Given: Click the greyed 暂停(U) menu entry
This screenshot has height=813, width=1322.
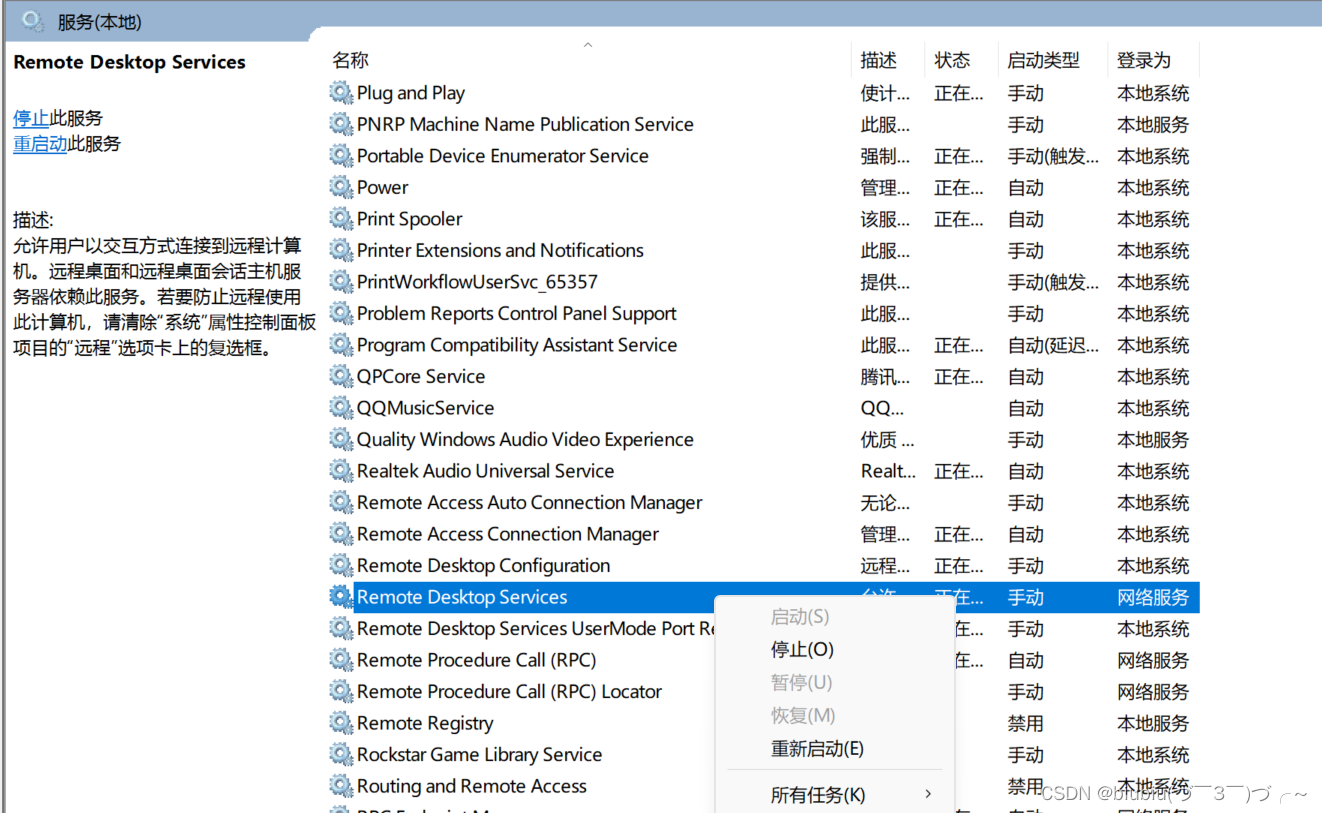Looking at the screenshot, I should click(x=801, y=682).
